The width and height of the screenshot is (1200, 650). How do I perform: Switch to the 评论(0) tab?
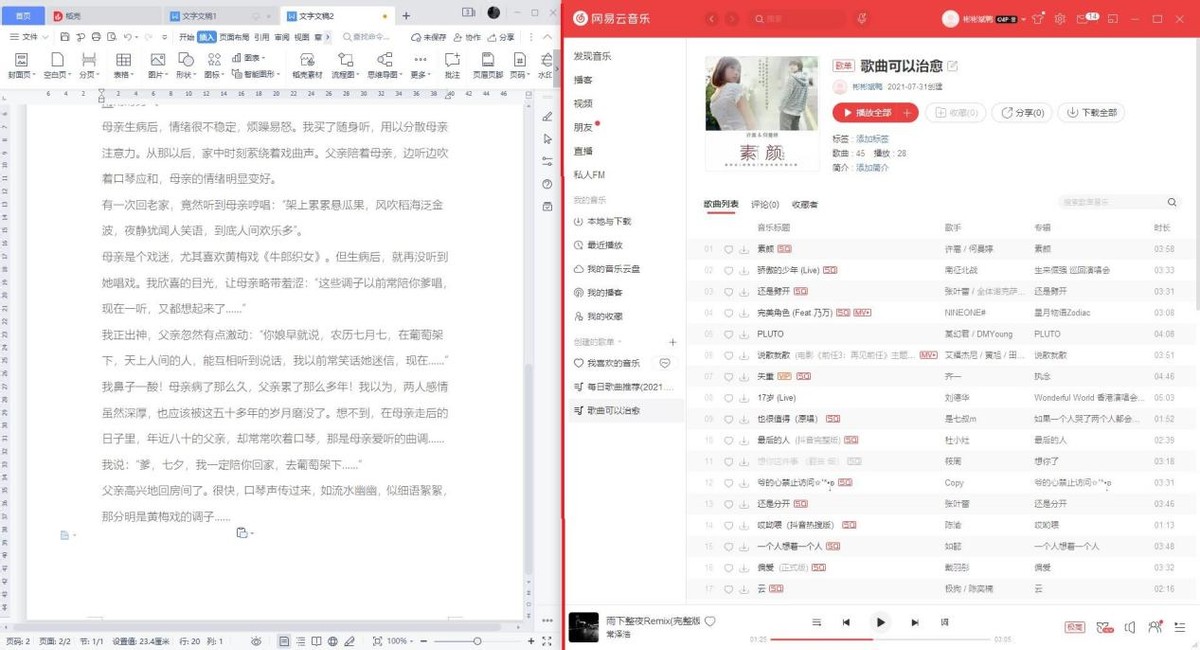765,205
